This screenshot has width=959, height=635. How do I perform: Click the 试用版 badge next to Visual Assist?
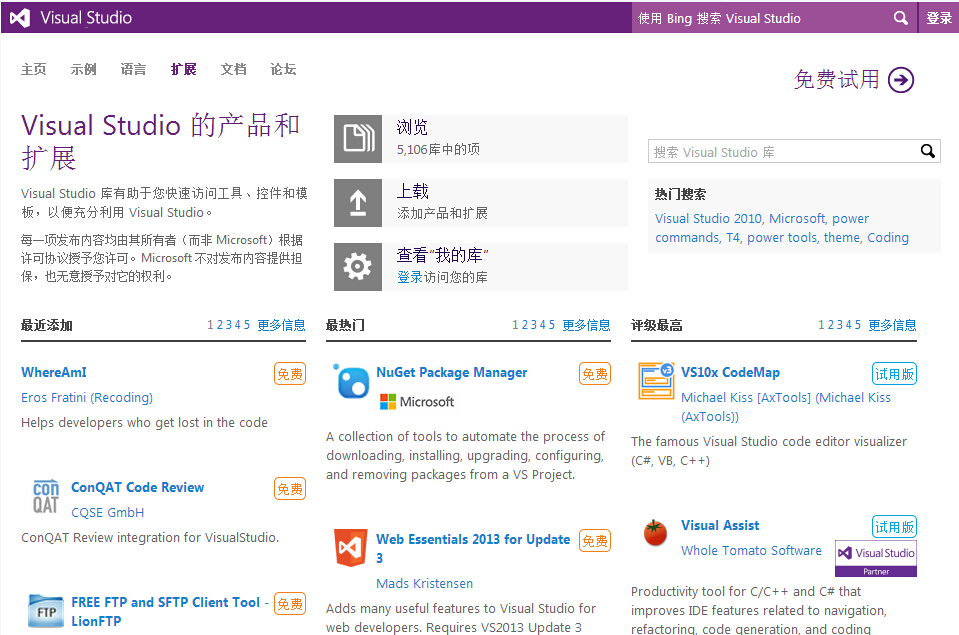click(894, 527)
